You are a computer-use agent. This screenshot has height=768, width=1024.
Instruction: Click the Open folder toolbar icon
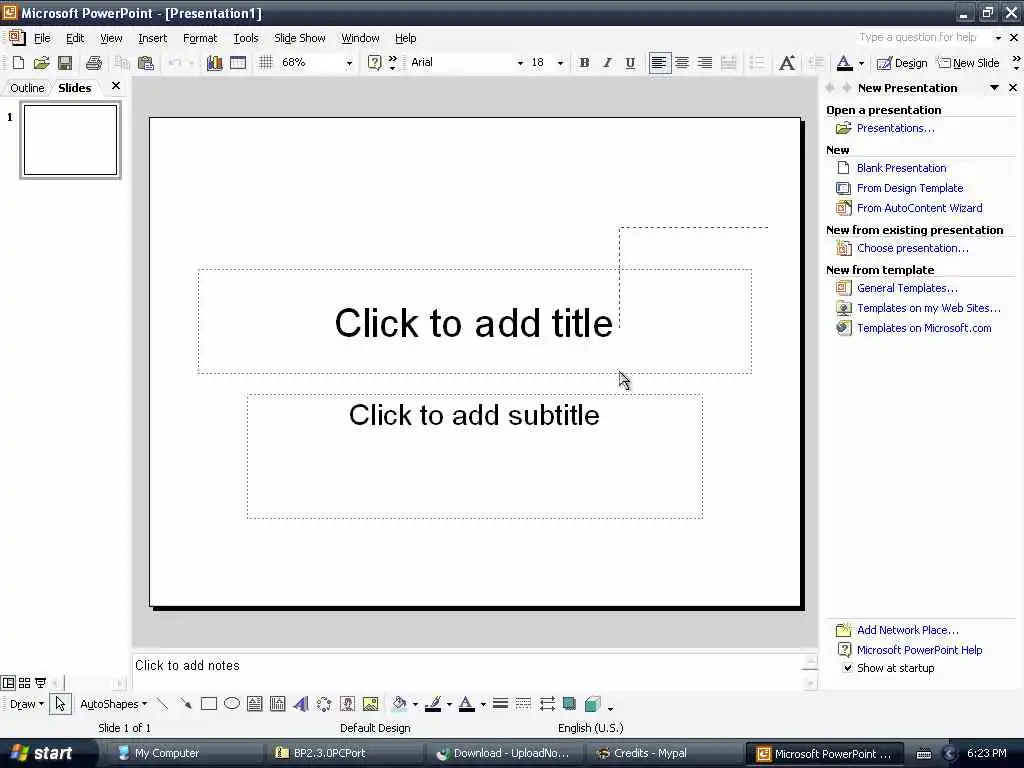click(41, 63)
